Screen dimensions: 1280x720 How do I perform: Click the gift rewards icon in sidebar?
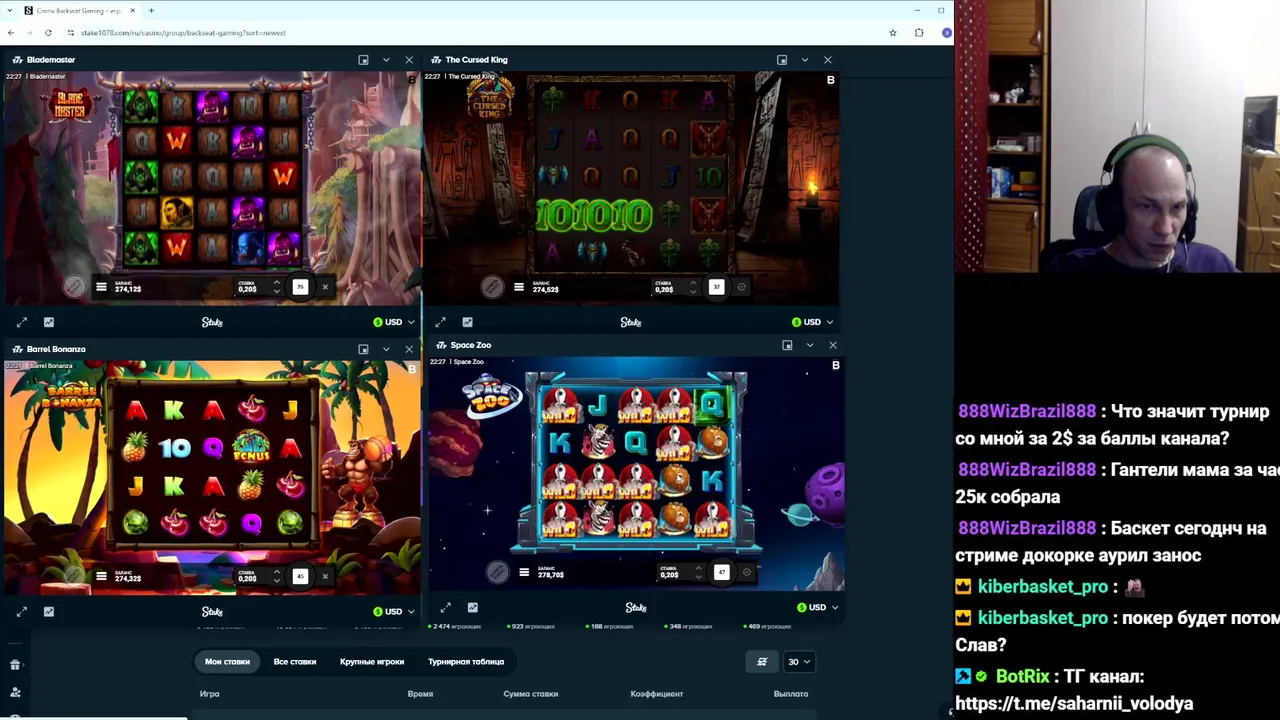point(15,664)
